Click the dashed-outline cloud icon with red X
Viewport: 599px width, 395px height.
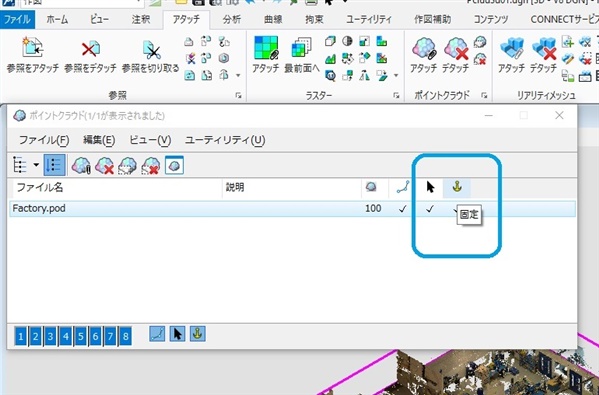point(151,165)
